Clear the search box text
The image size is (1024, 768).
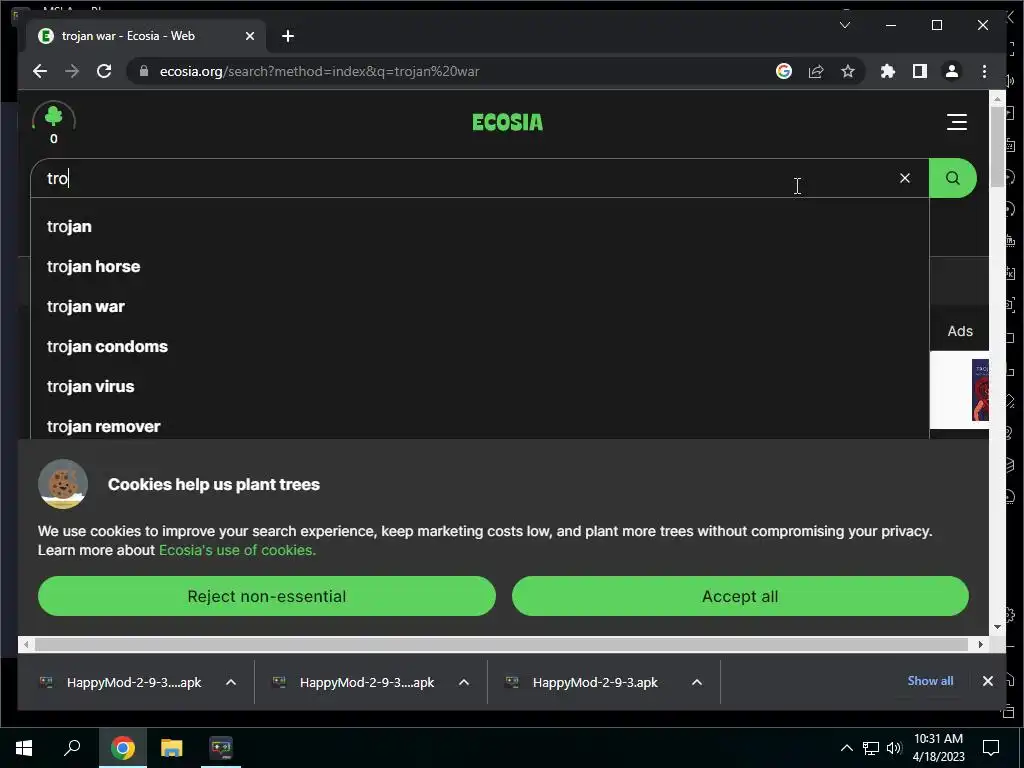(x=904, y=178)
